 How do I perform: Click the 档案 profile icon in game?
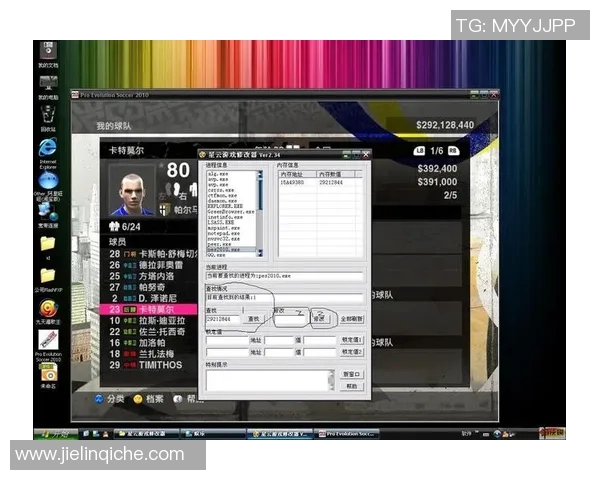(138, 398)
